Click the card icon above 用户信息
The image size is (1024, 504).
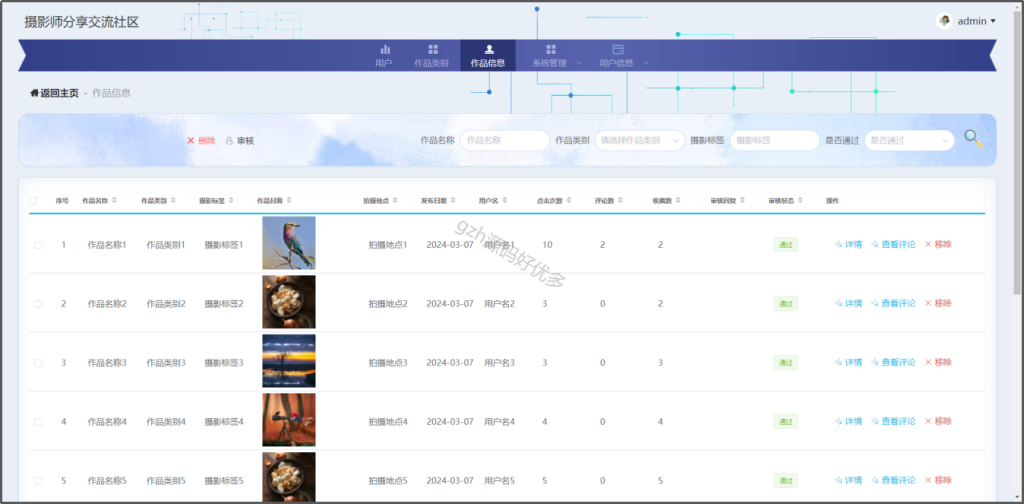coord(618,50)
